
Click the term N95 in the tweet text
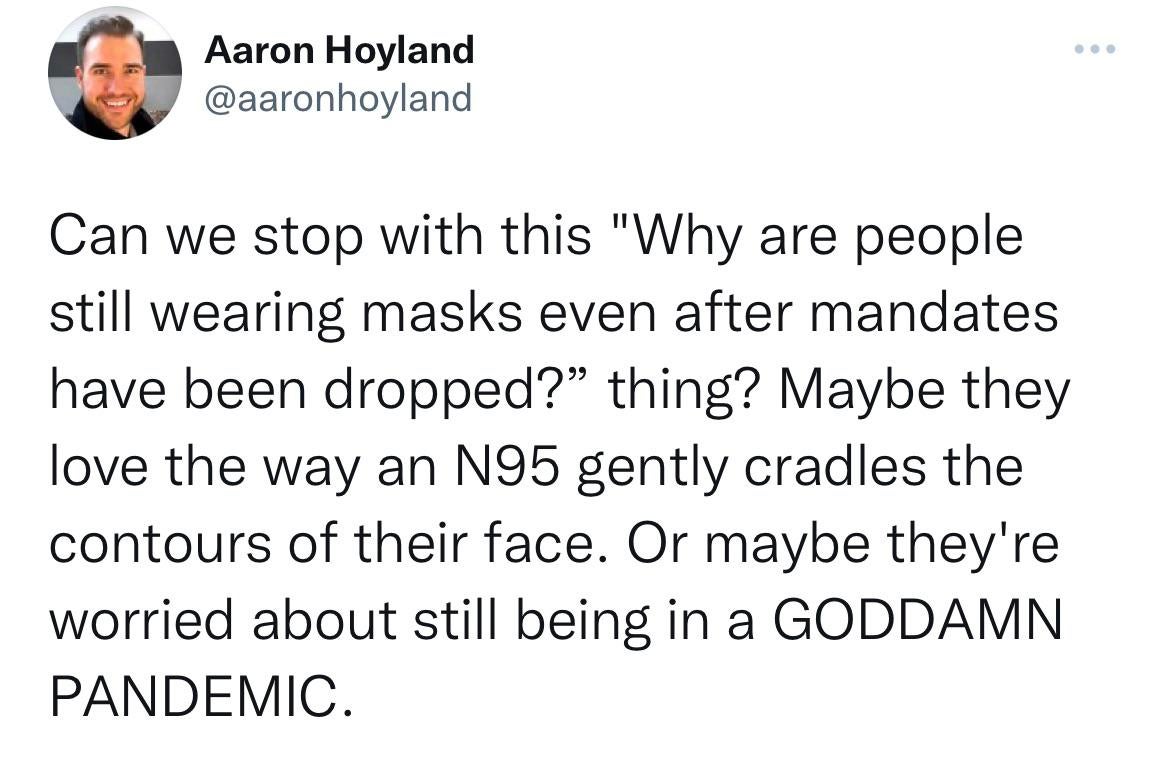coord(506,466)
